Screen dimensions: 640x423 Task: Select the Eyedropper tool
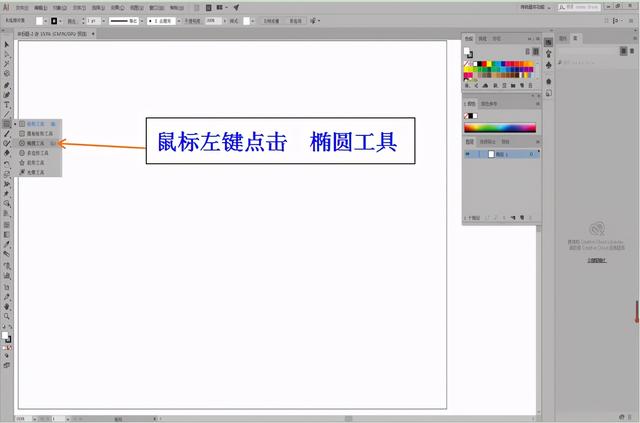pyautogui.click(x=7, y=245)
